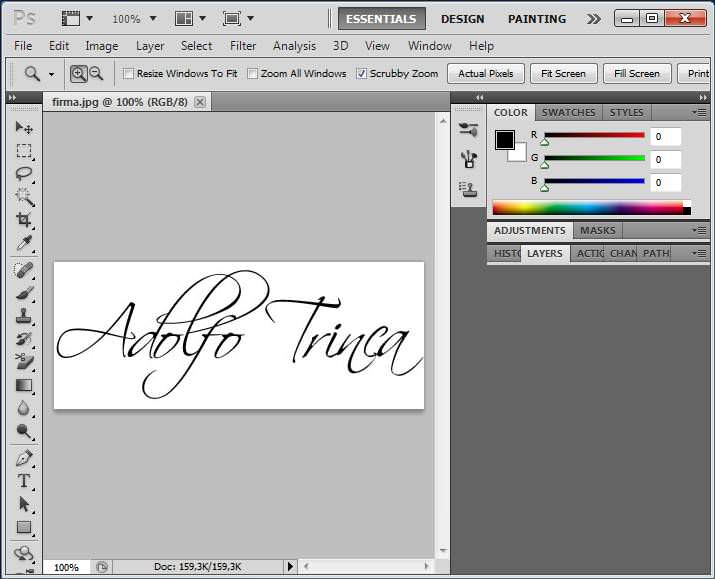Activate the Crop tool
This screenshot has width=715, height=579.
tap(24, 221)
